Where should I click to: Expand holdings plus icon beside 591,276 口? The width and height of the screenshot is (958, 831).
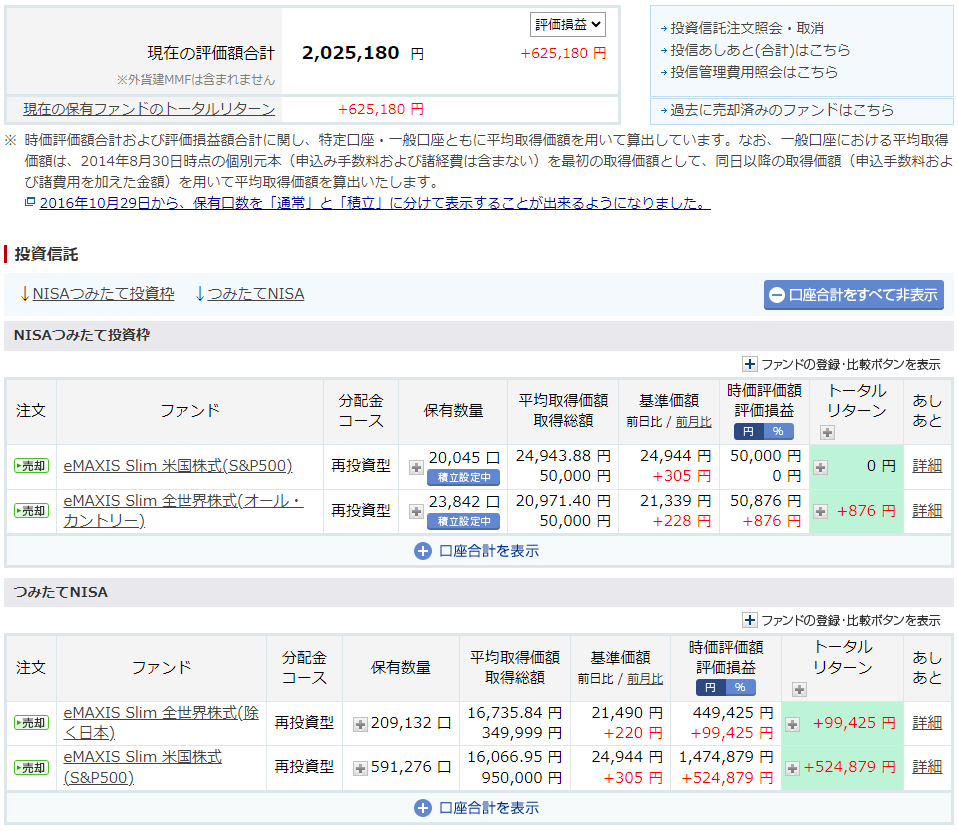360,769
